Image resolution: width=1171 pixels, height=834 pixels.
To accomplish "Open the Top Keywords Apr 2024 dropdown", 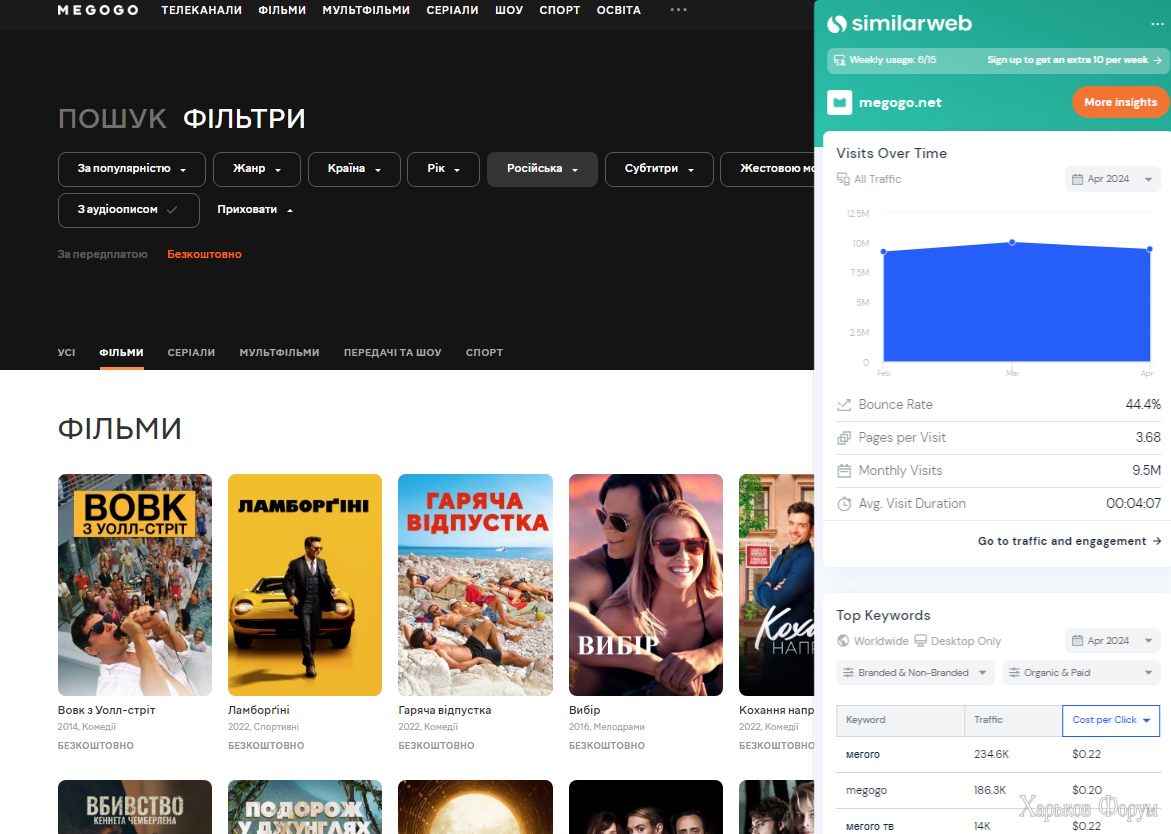I will 1113,641.
